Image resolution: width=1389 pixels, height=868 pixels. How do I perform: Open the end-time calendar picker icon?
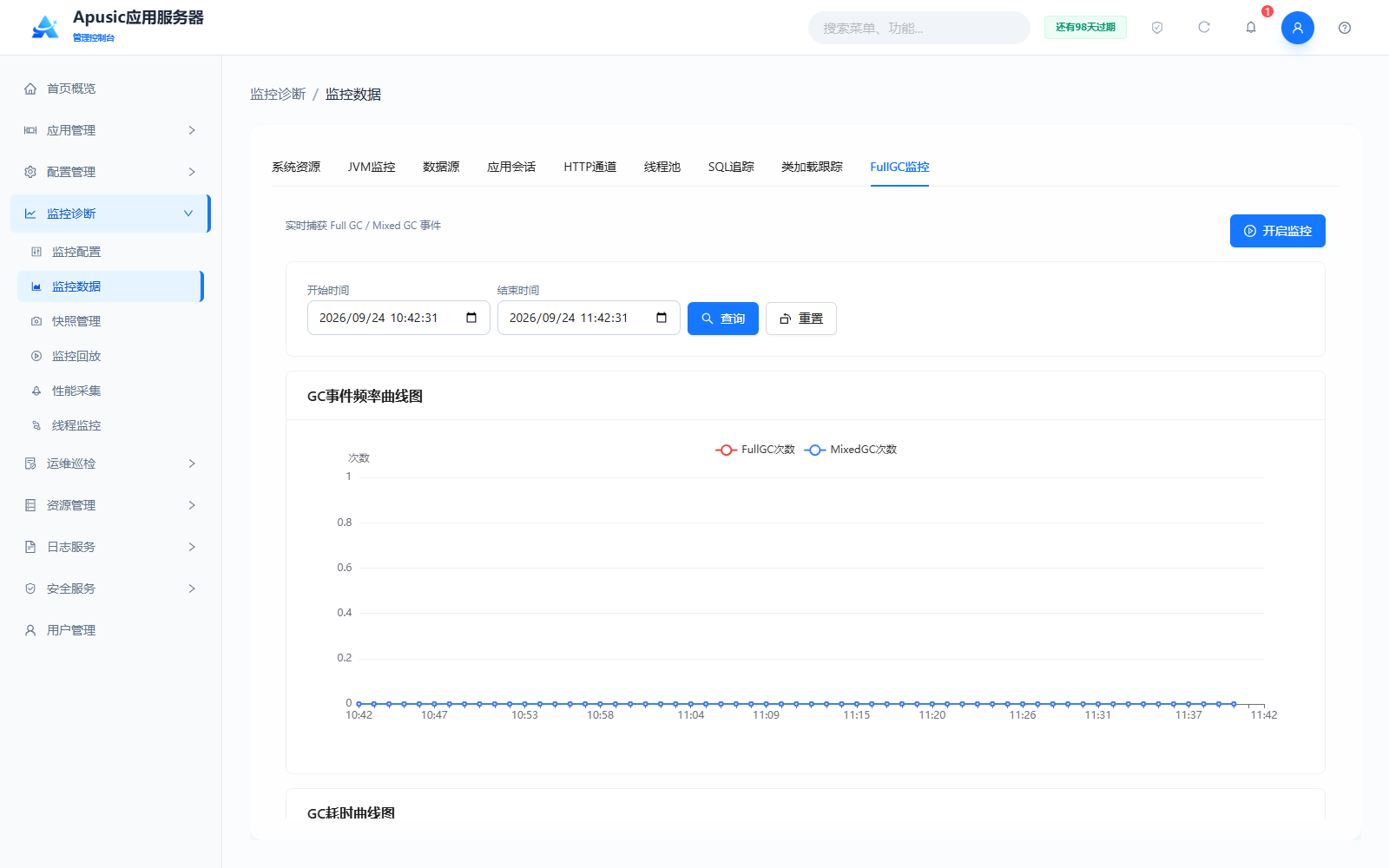[662, 318]
